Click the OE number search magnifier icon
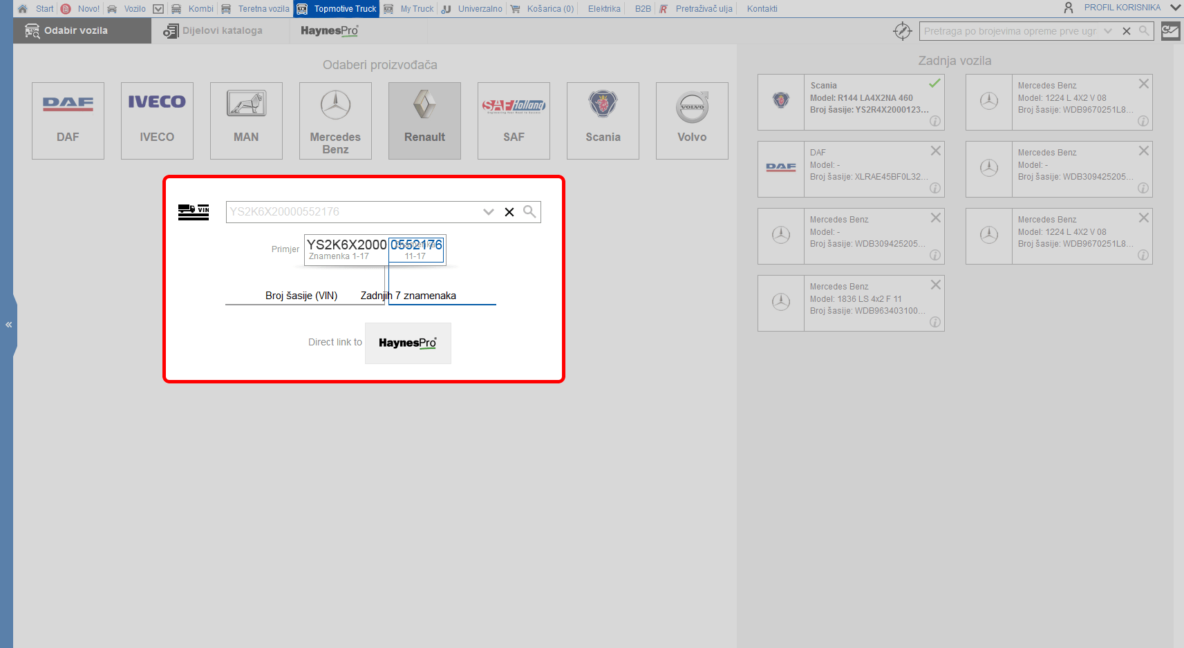Screen dimensions: 1184x648 pos(1145,31)
